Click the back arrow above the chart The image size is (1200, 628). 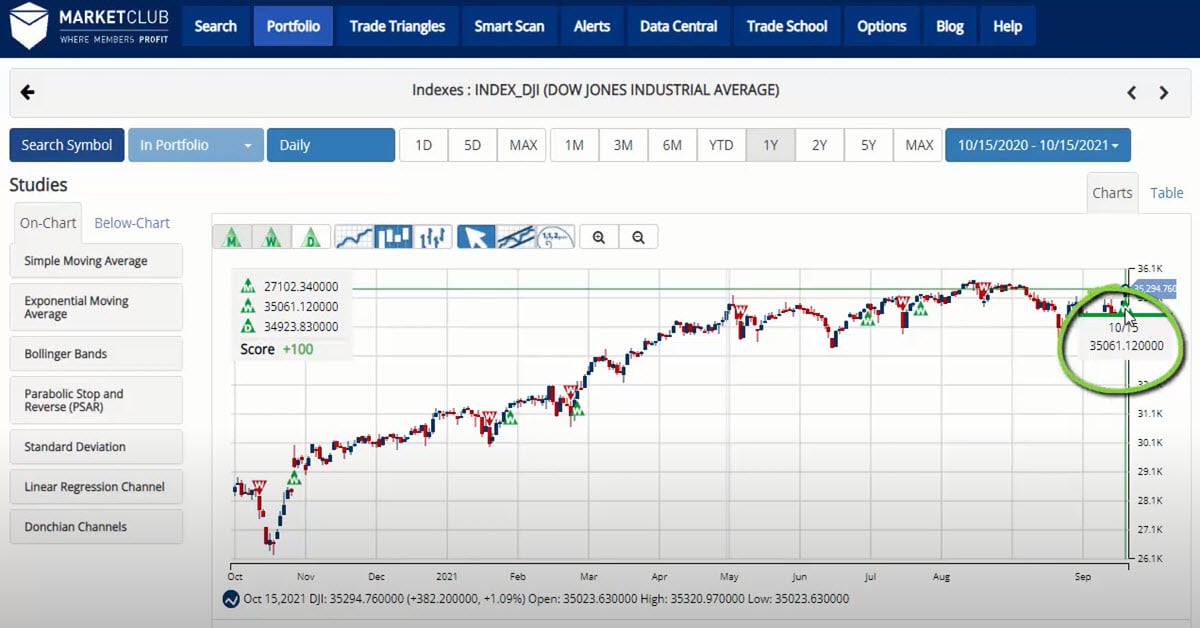pyautogui.click(x=27, y=91)
